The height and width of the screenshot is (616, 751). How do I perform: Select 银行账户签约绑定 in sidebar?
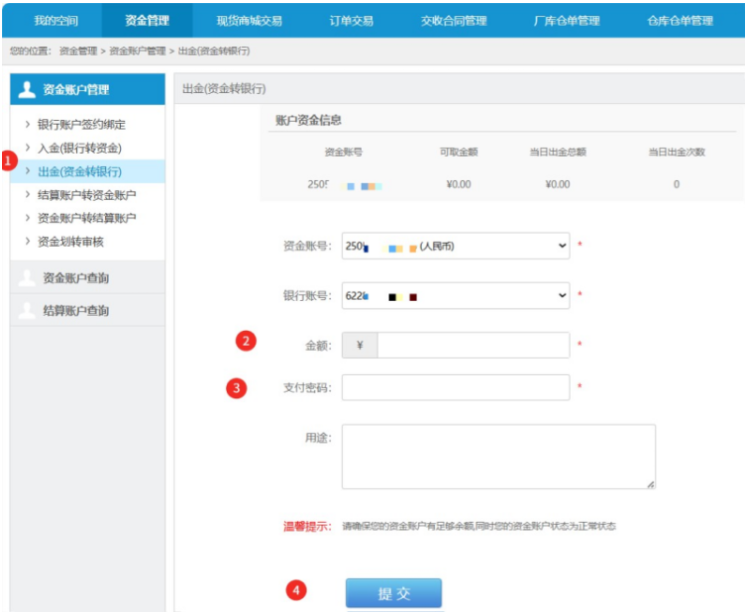click(81, 125)
